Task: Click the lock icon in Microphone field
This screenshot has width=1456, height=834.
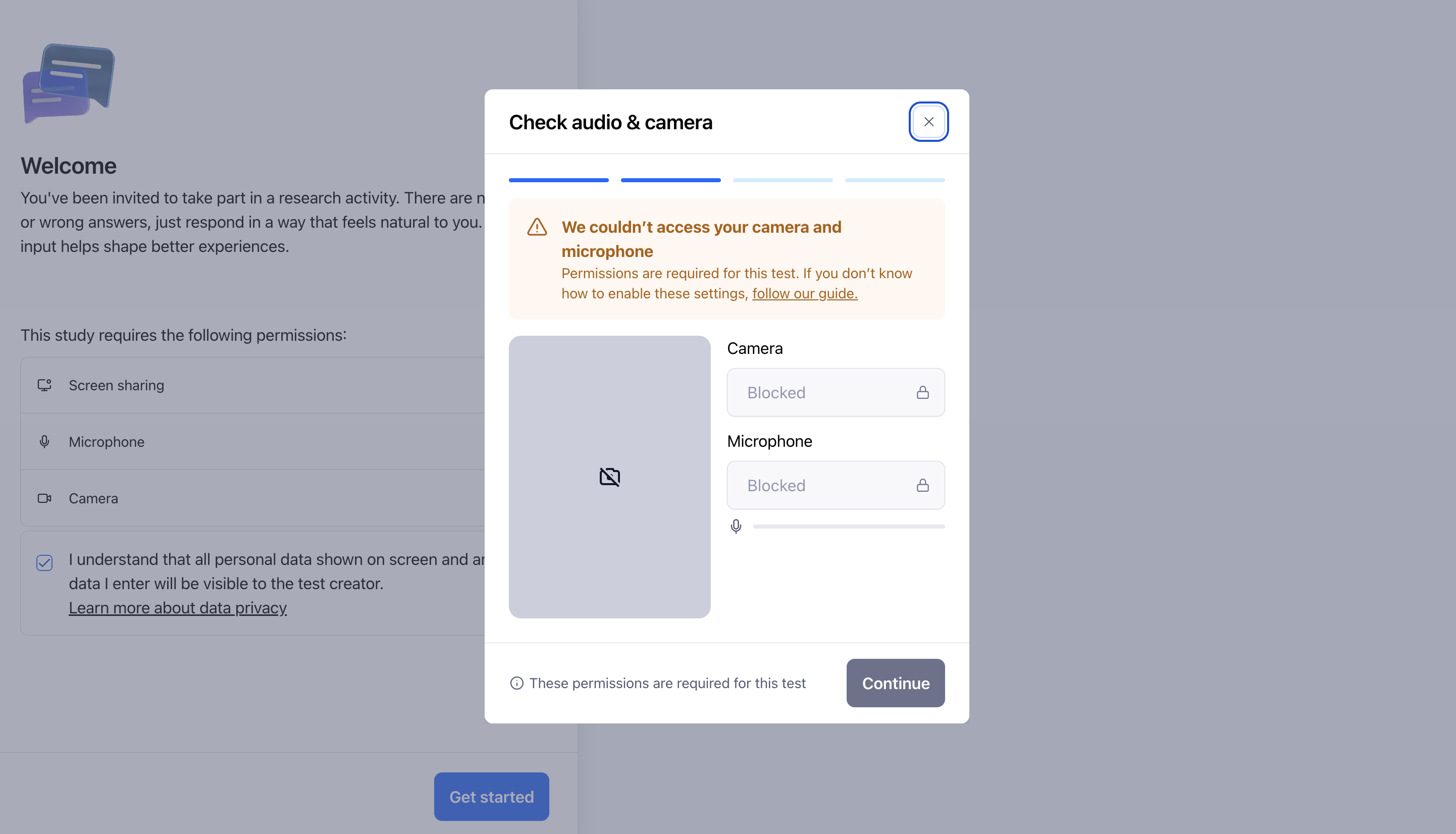Action: tap(922, 485)
